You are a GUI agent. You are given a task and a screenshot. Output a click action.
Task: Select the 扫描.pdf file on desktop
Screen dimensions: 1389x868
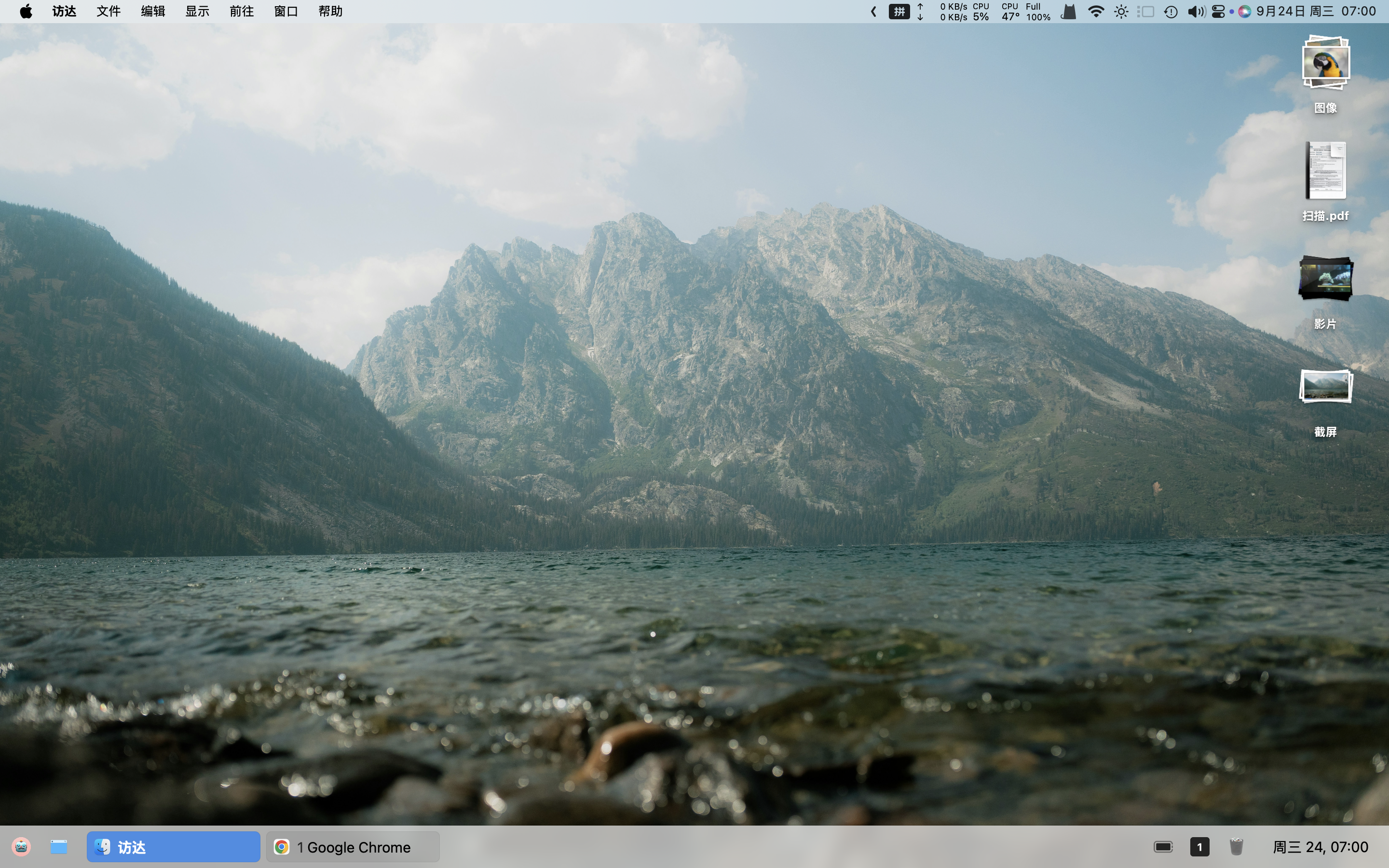pos(1325,171)
